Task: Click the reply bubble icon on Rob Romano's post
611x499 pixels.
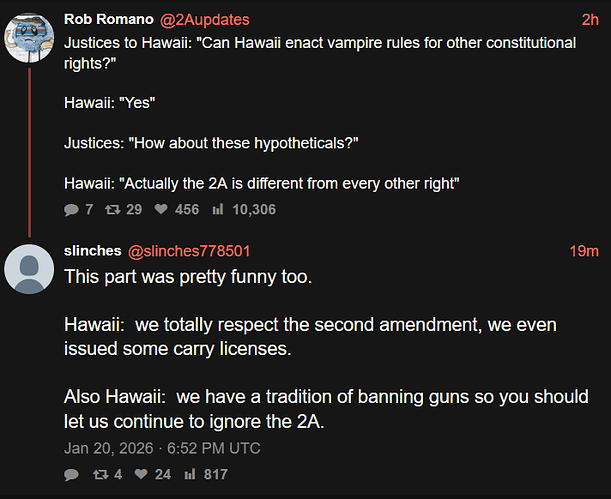Action: pos(71,210)
